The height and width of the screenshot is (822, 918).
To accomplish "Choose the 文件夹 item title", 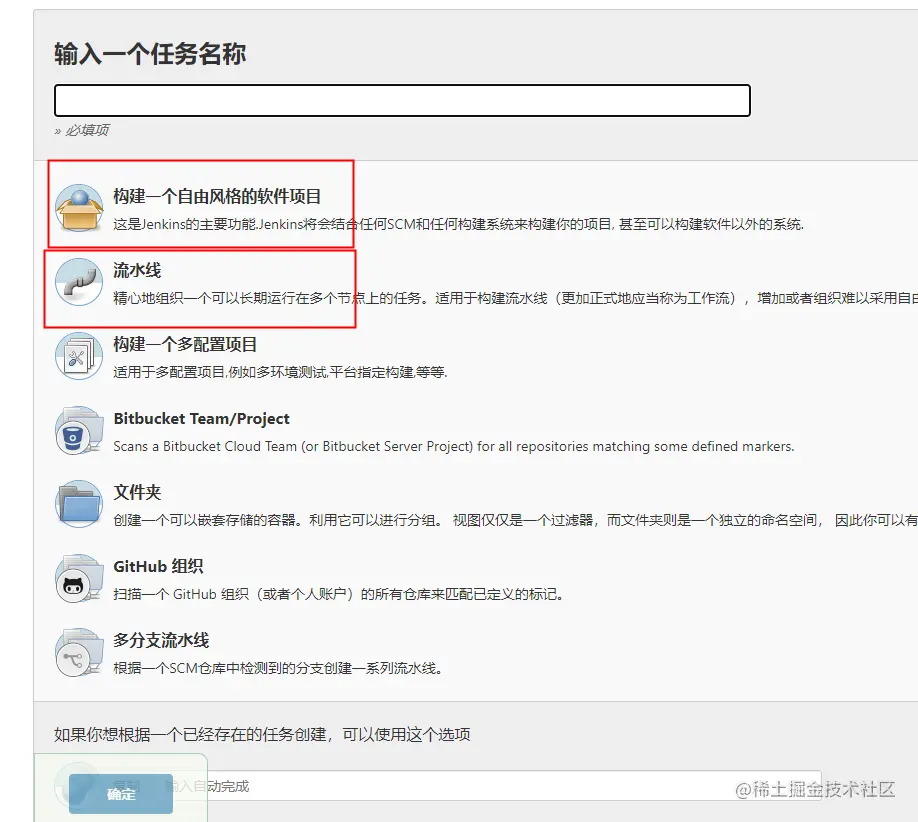I will pos(137,492).
